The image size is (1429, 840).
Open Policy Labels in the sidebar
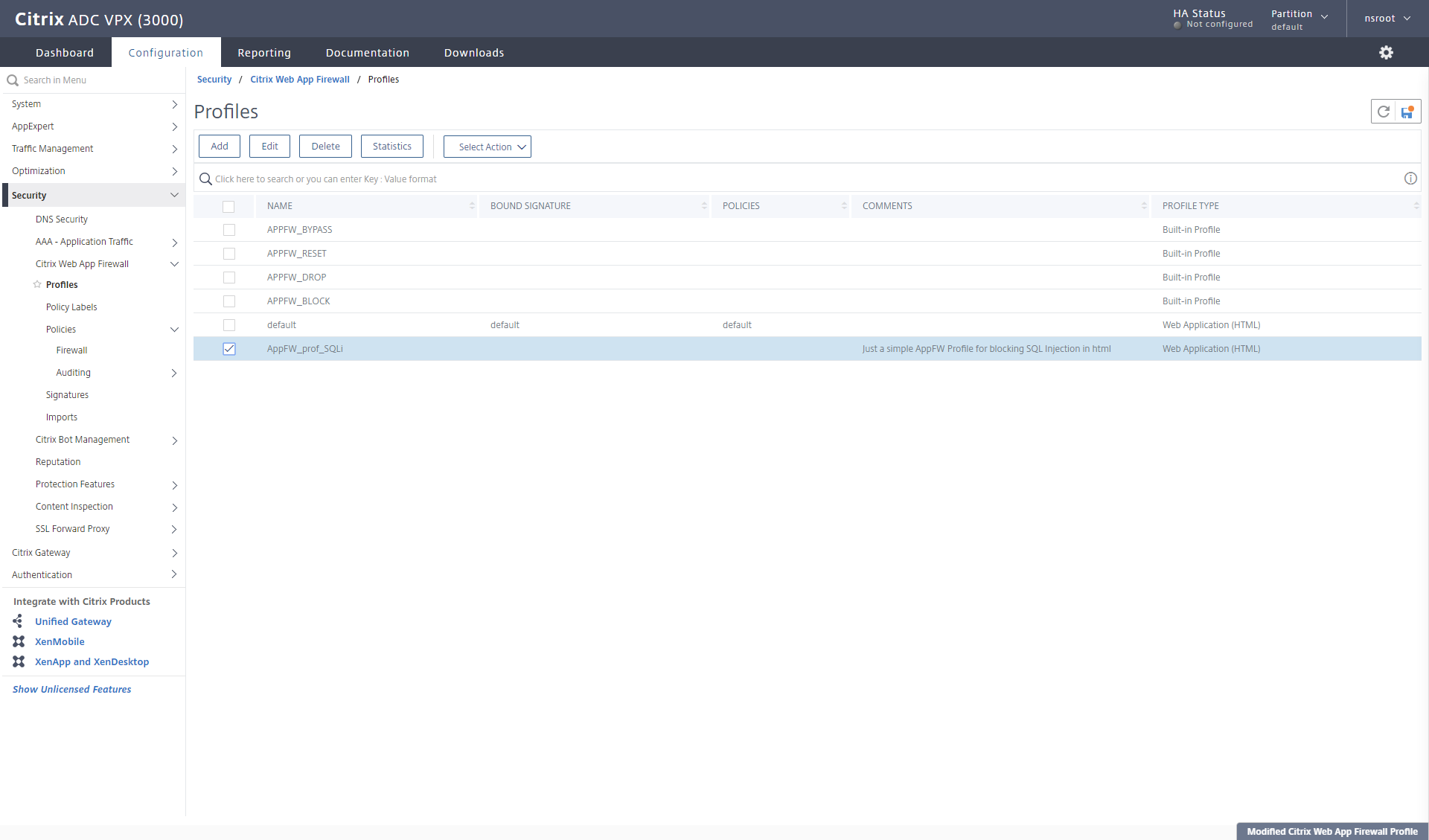click(71, 307)
